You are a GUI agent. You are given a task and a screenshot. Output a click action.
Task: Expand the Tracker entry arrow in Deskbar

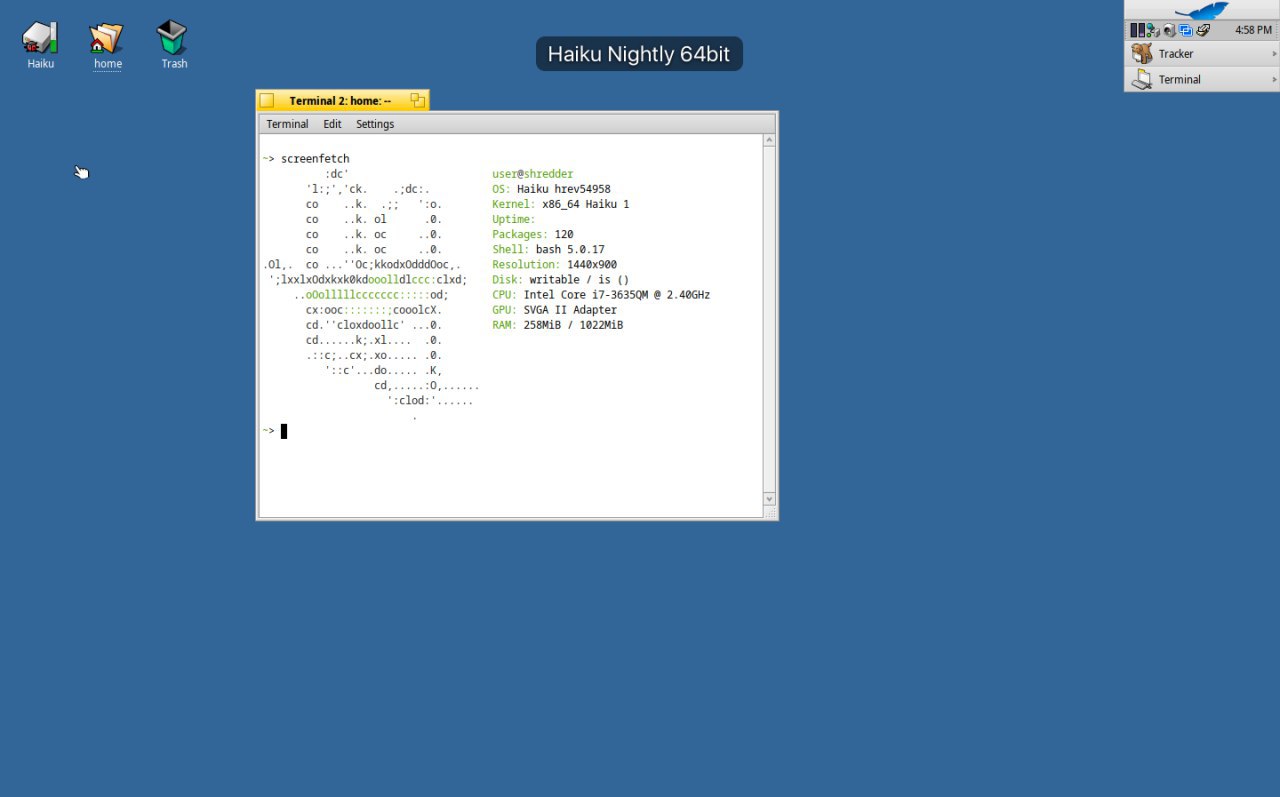[1274, 54]
